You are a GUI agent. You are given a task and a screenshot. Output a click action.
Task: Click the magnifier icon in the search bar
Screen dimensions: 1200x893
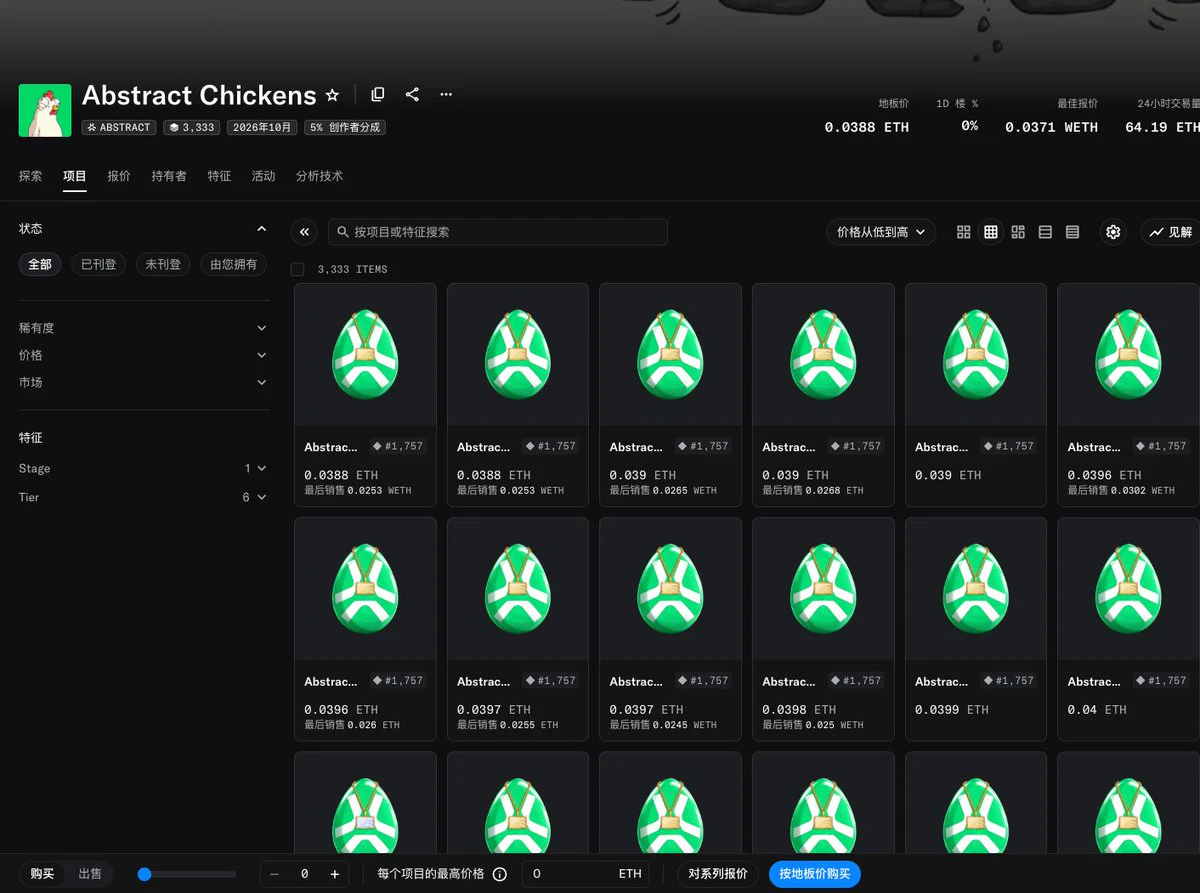(344, 232)
